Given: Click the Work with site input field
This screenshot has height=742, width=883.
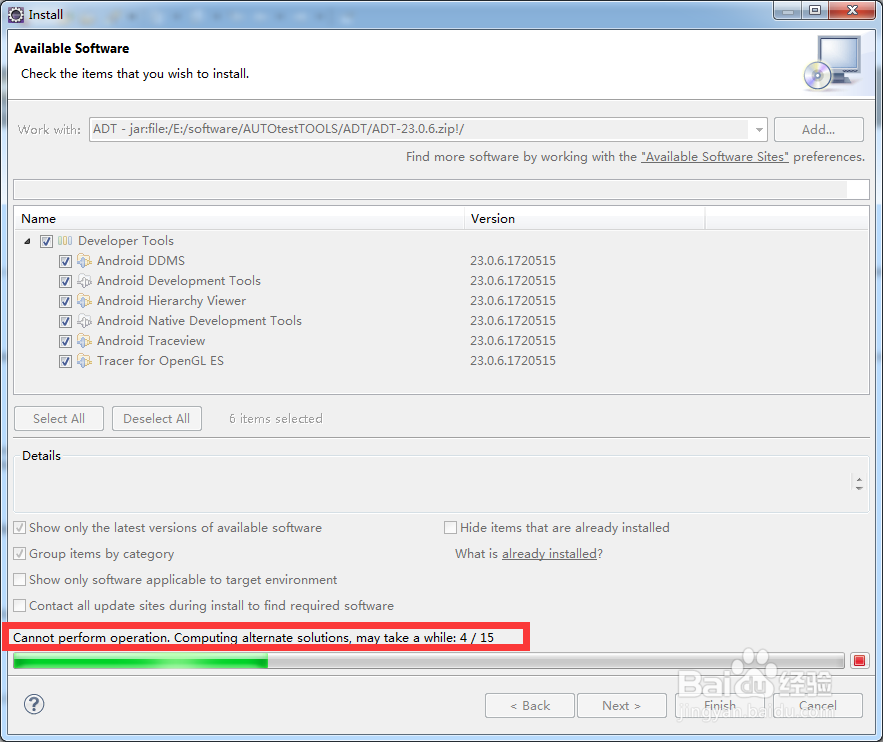Looking at the screenshot, I should (x=420, y=129).
